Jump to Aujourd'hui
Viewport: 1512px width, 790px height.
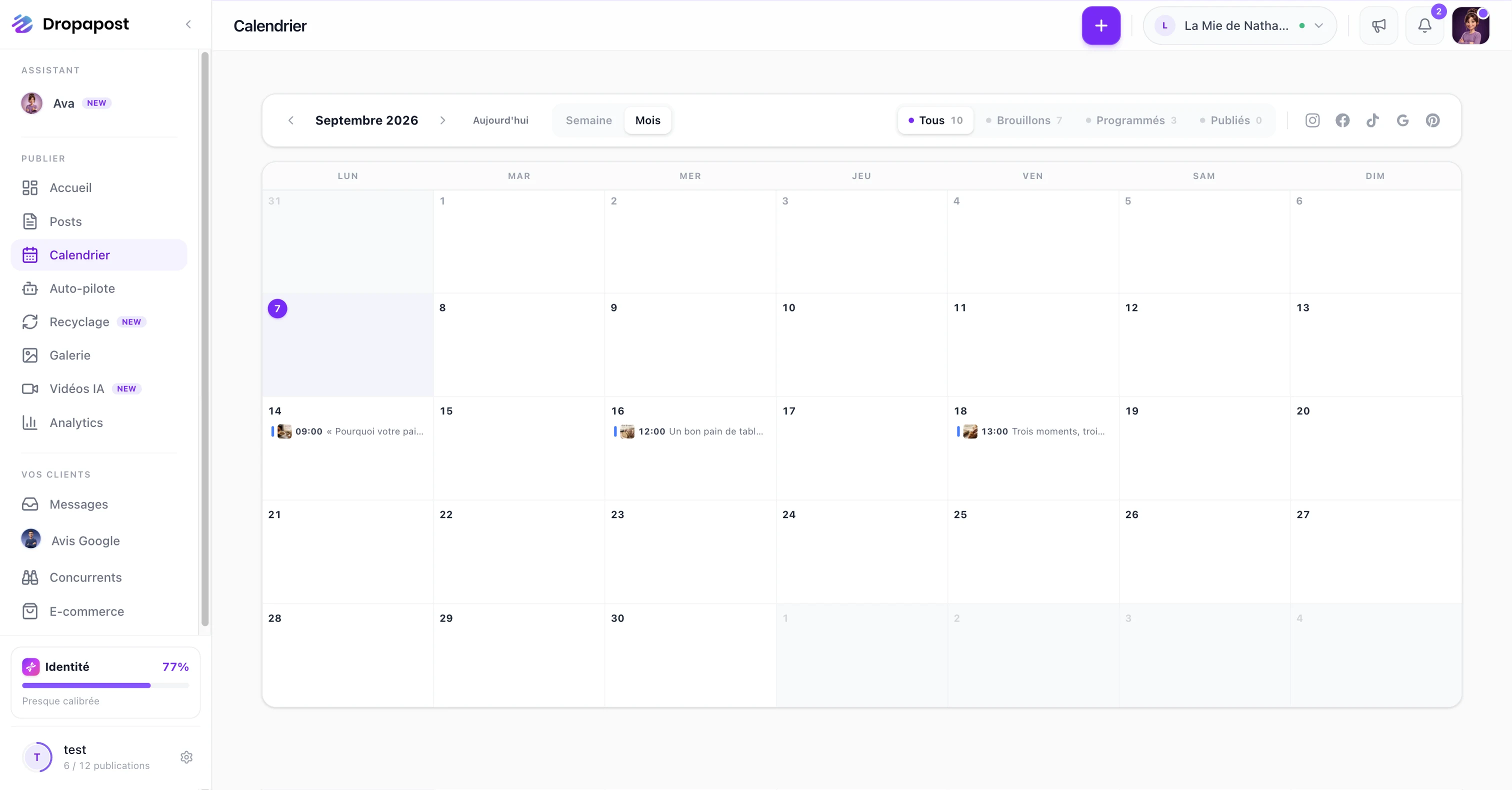tap(500, 120)
